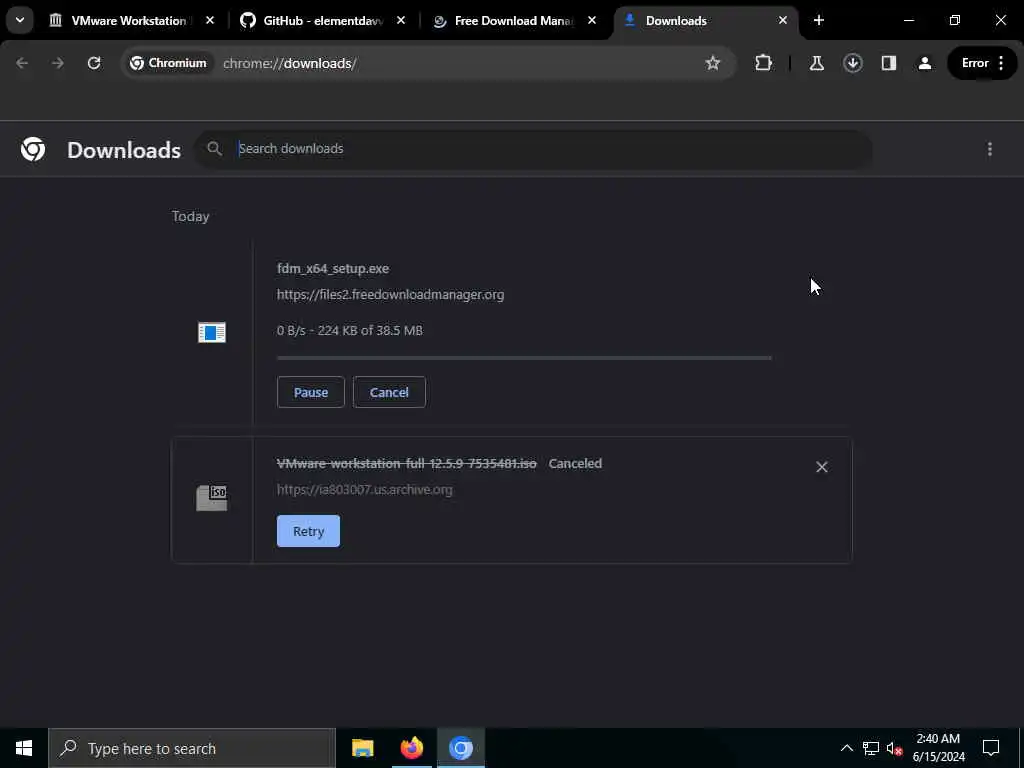
Task: Open the Extensions puzzle icon
Action: (763, 63)
